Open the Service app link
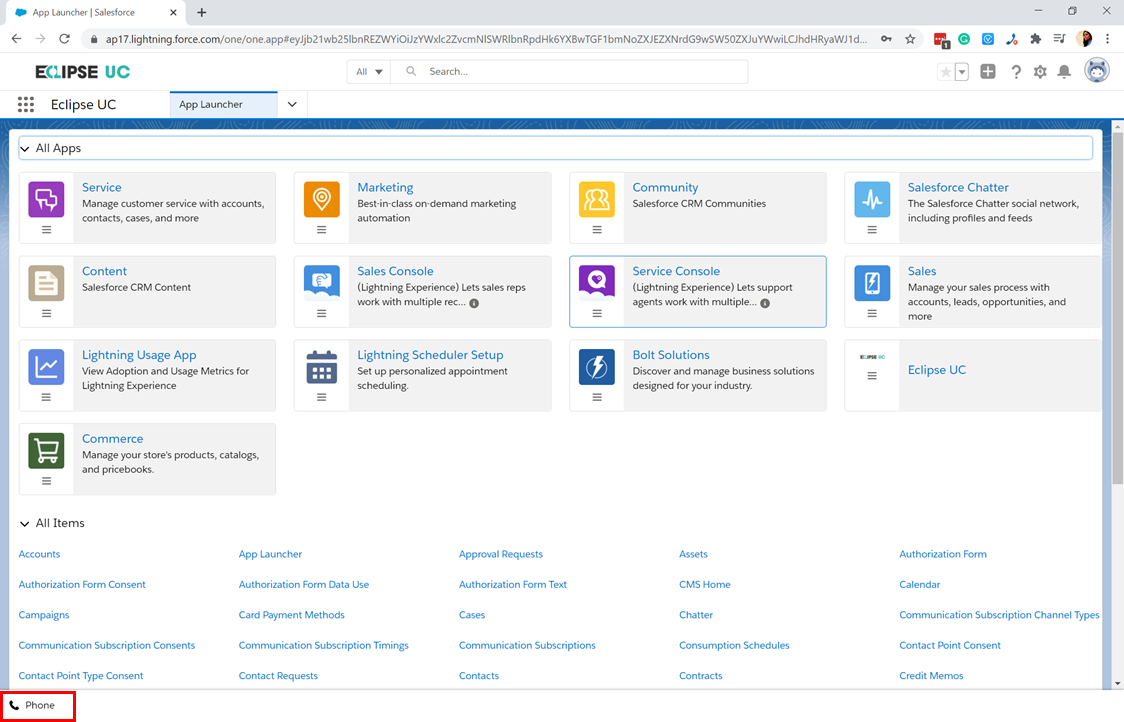Viewport: 1124px width, 722px height. tap(102, 187)
